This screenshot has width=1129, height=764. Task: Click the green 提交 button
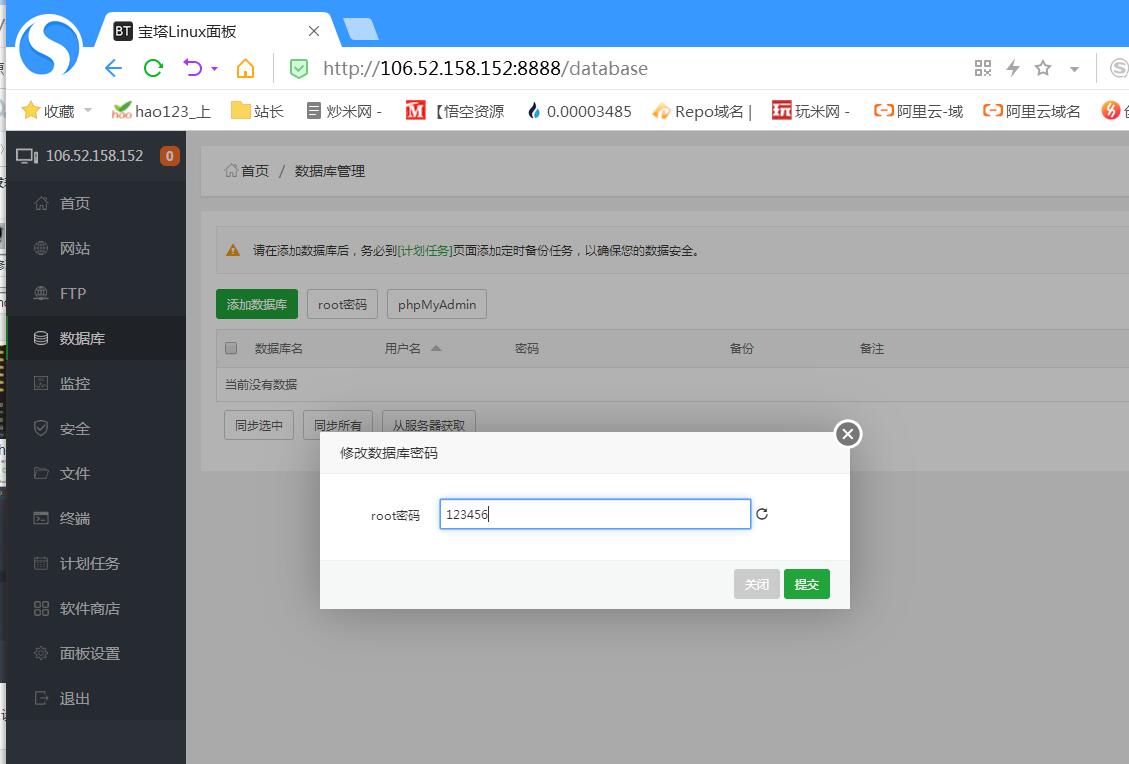point(806,584)
